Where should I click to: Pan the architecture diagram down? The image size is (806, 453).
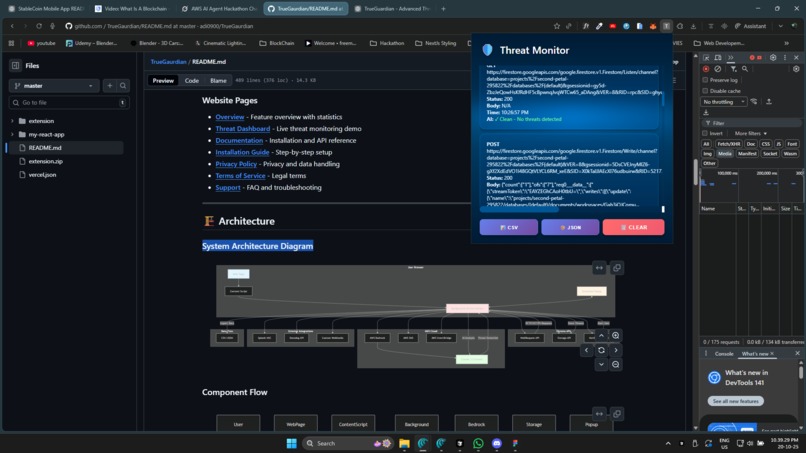click(601, 365)
